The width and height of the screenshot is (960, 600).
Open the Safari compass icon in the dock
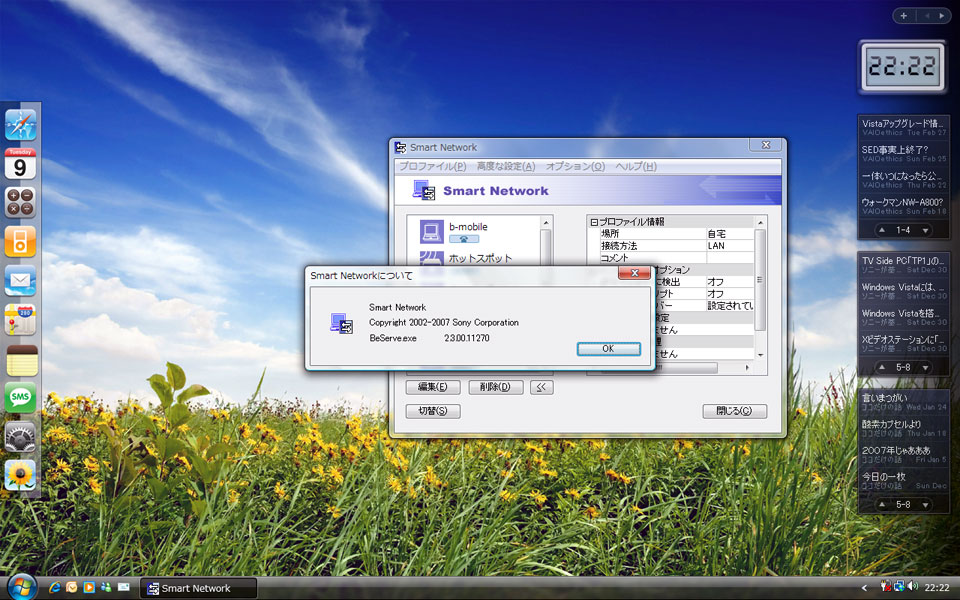tap(20, 125)
